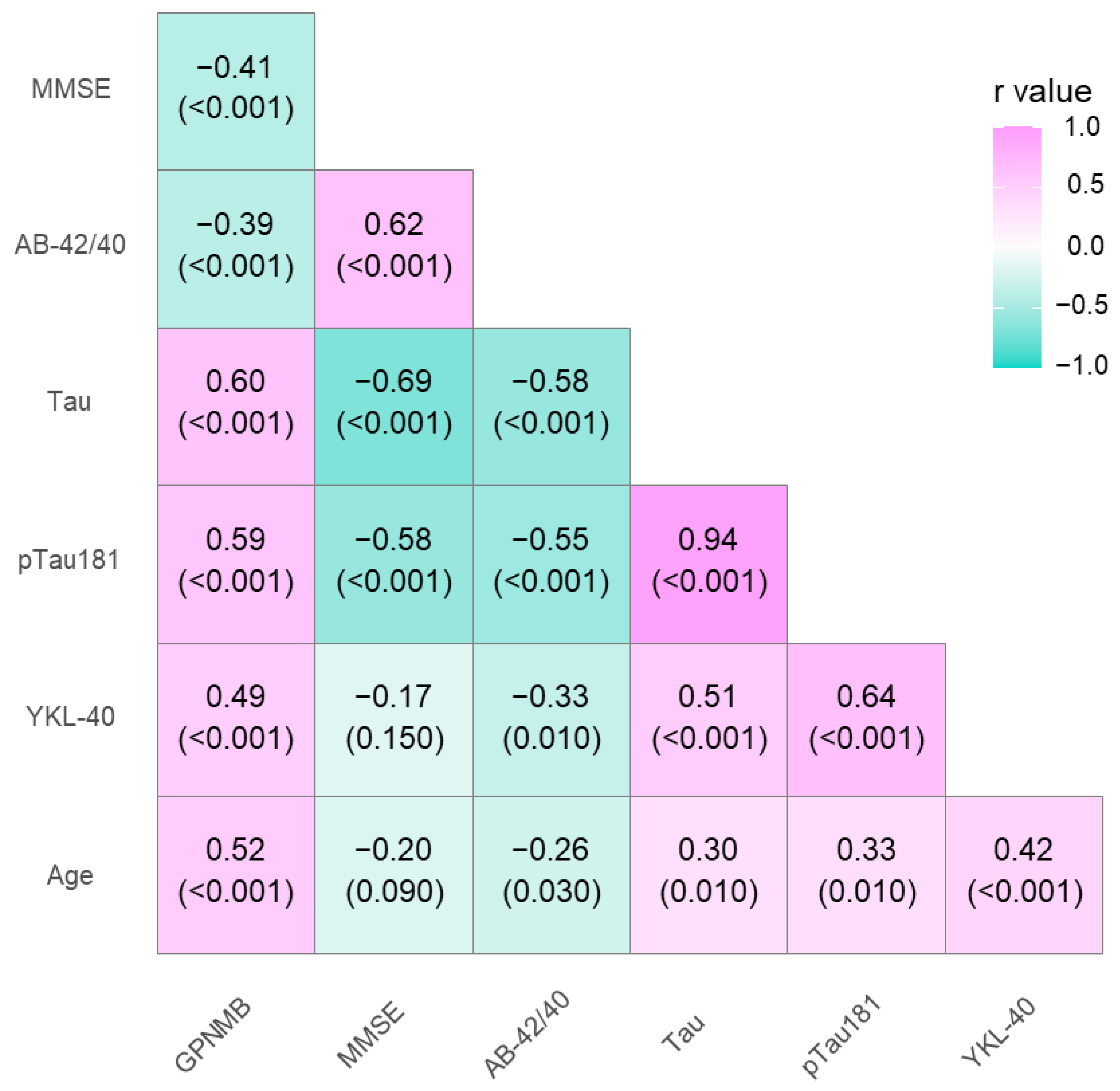This screenshot has height=1091, width=1120.
Task: Click the 0.94 Tau–pTau181 correlation cell
Action: point(708,564)
